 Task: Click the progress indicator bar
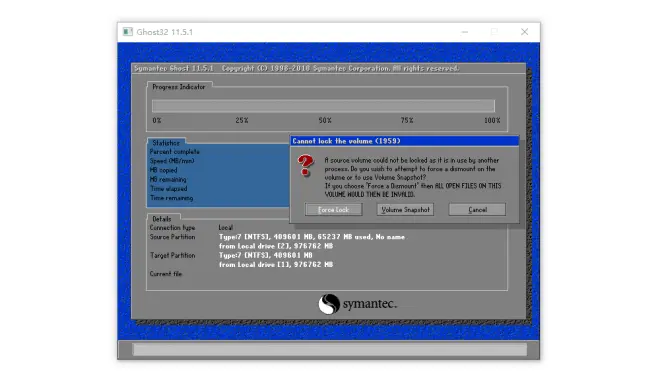(x=323, y=105)
